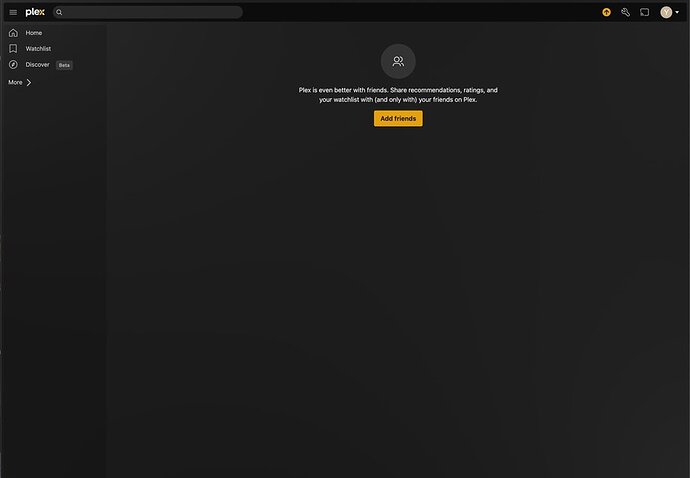The height and width of the screenshot is (478, 690).
Task: Click the friends people icon
Action: [398, 61]
